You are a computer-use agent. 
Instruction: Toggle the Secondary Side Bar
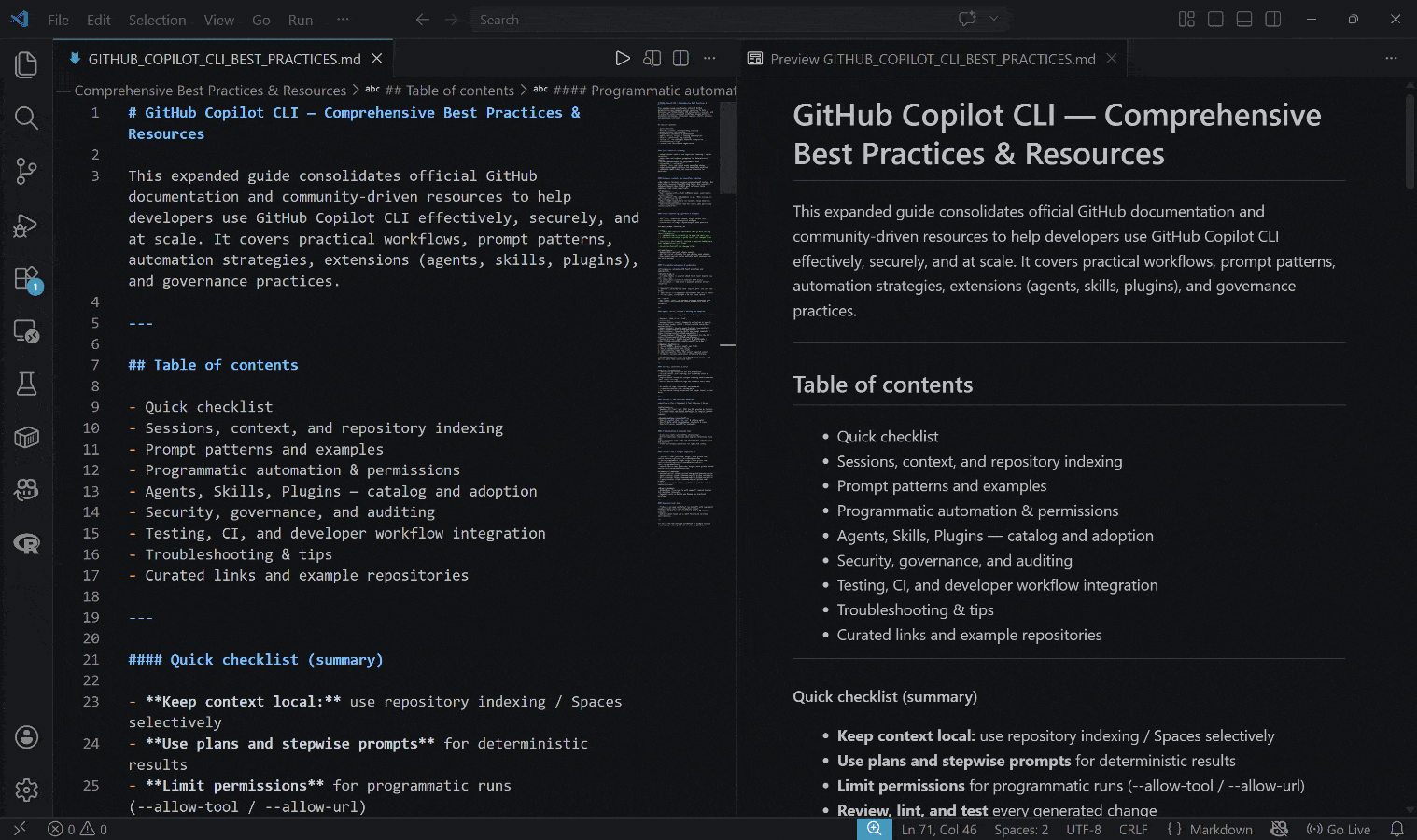(x=1272, y=19)
